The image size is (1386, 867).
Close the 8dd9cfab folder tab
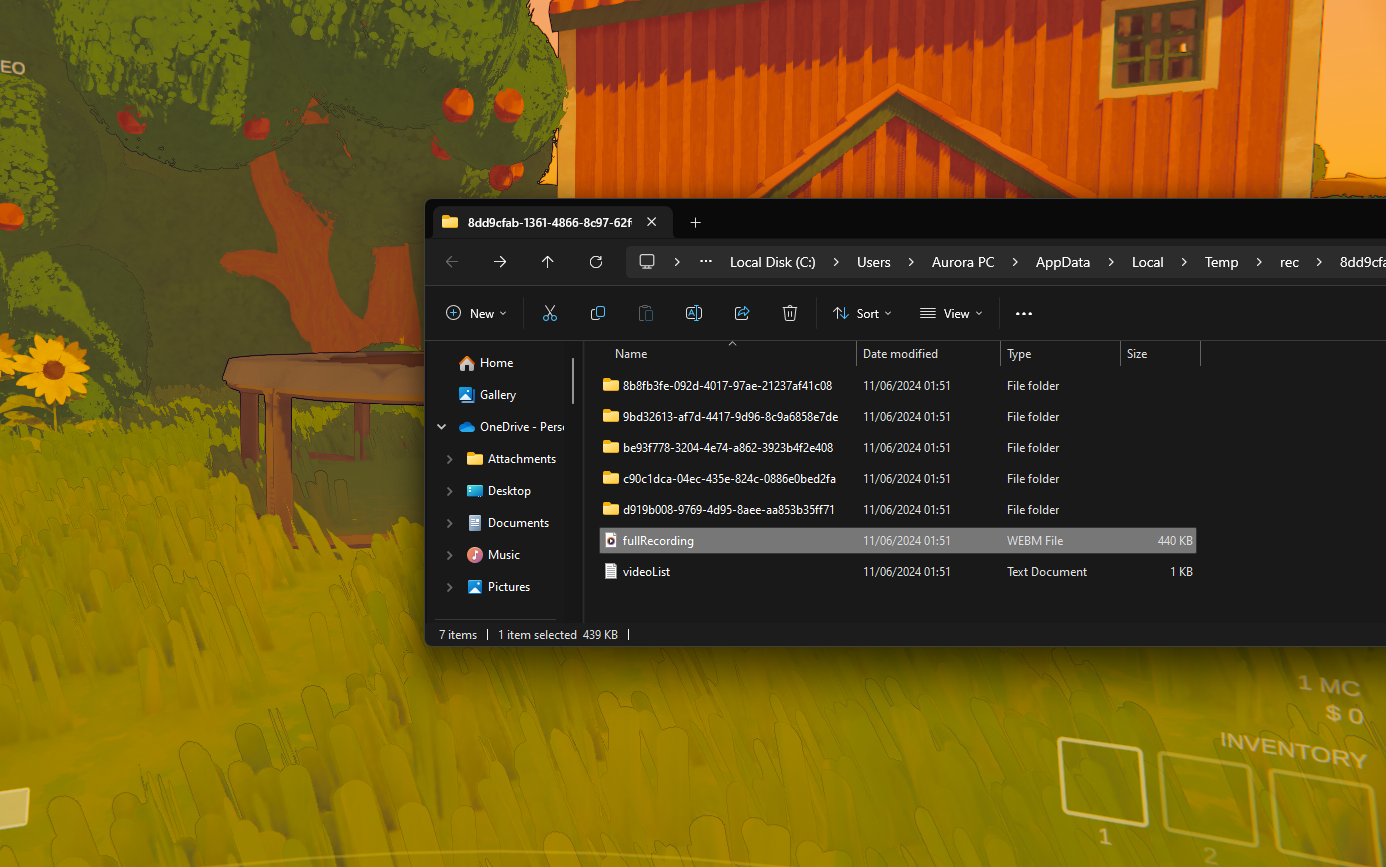pos(652,222)
